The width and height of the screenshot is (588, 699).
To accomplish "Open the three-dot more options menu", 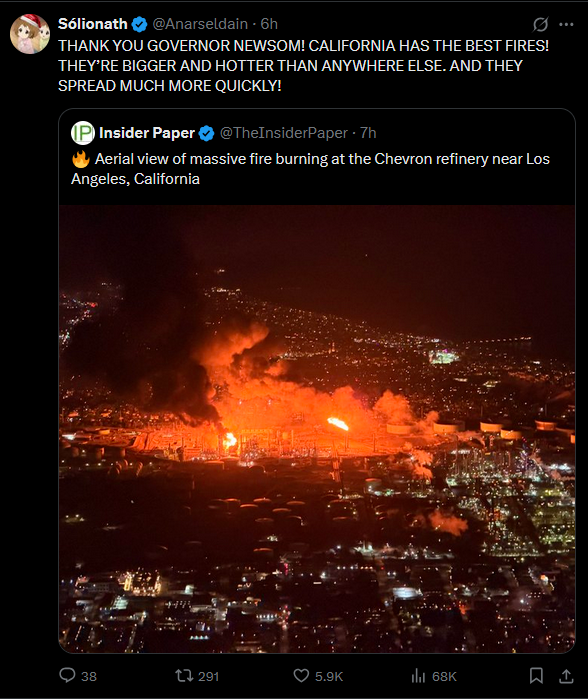I will click(566, 25).
